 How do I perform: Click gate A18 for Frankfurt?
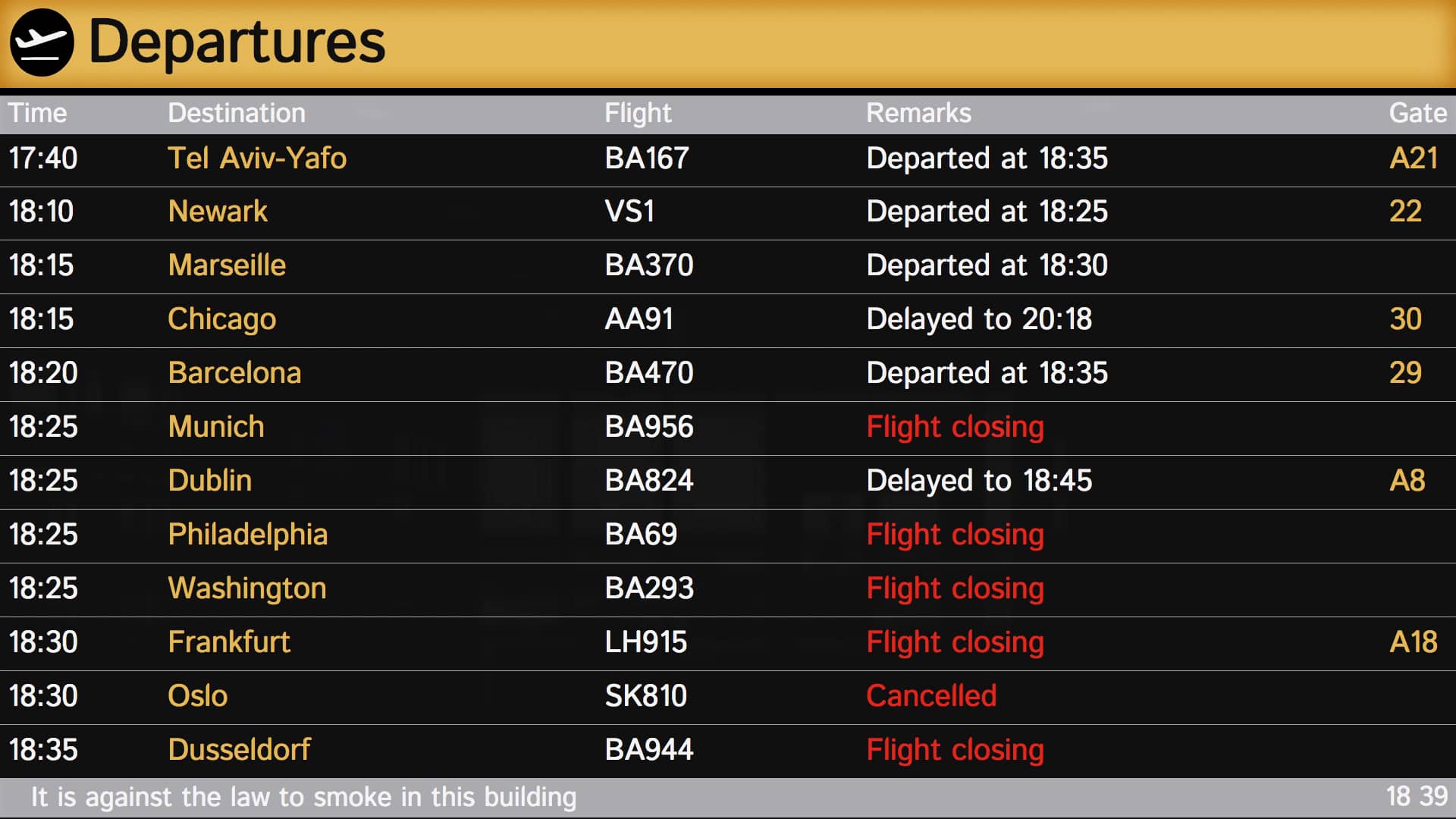(1413, 642)
